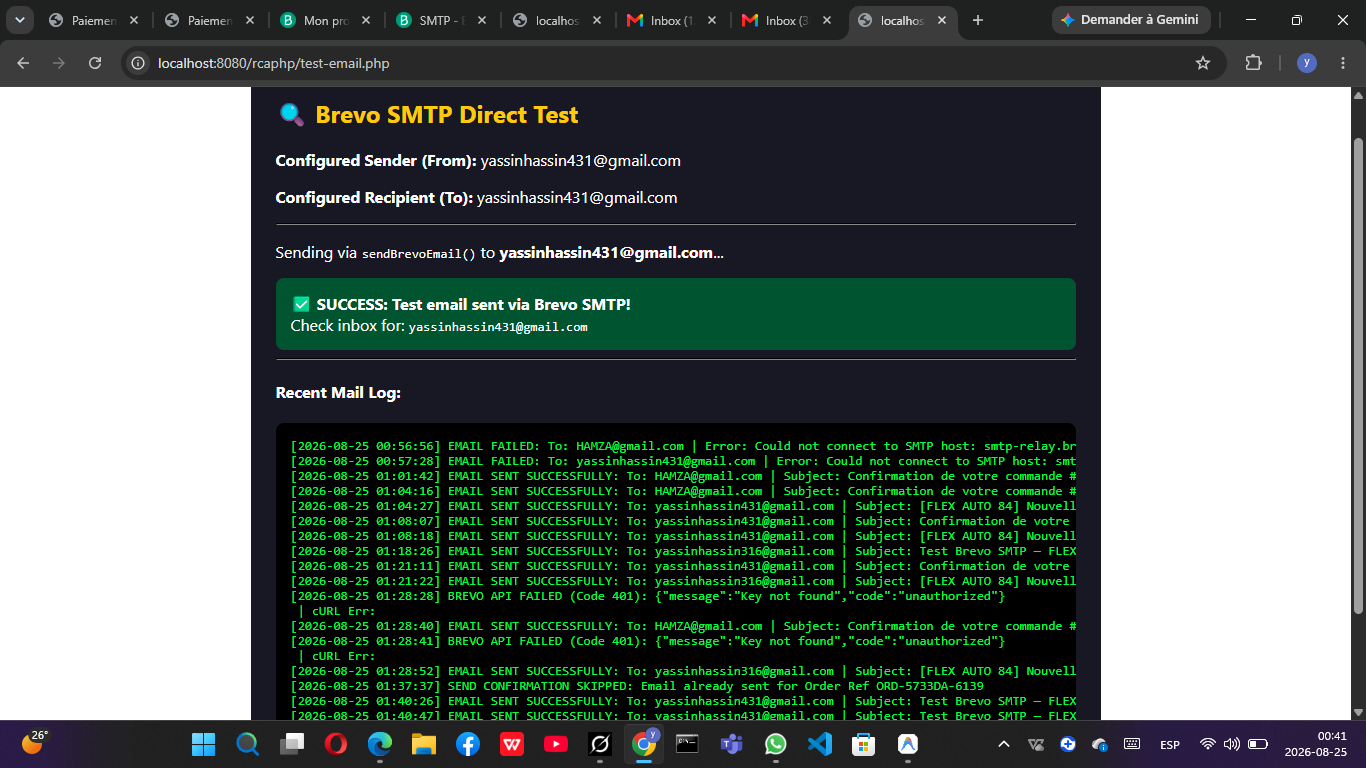Reload the test-email page
This screenshot has width=1366, height=768.
pos(95,63)
